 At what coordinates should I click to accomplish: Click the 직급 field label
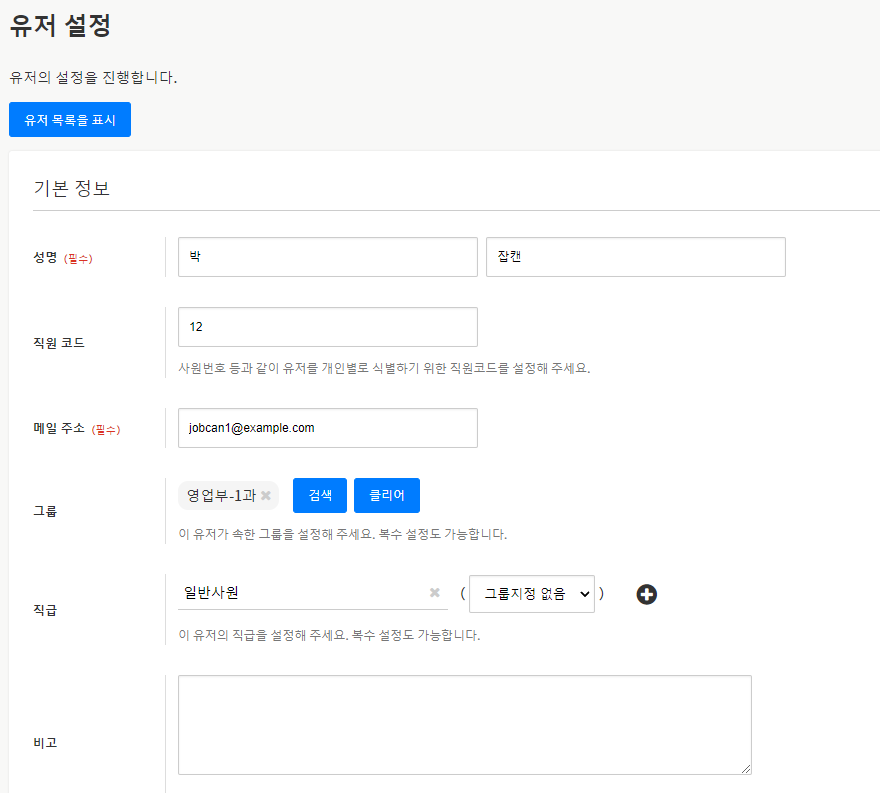(45, 609)
